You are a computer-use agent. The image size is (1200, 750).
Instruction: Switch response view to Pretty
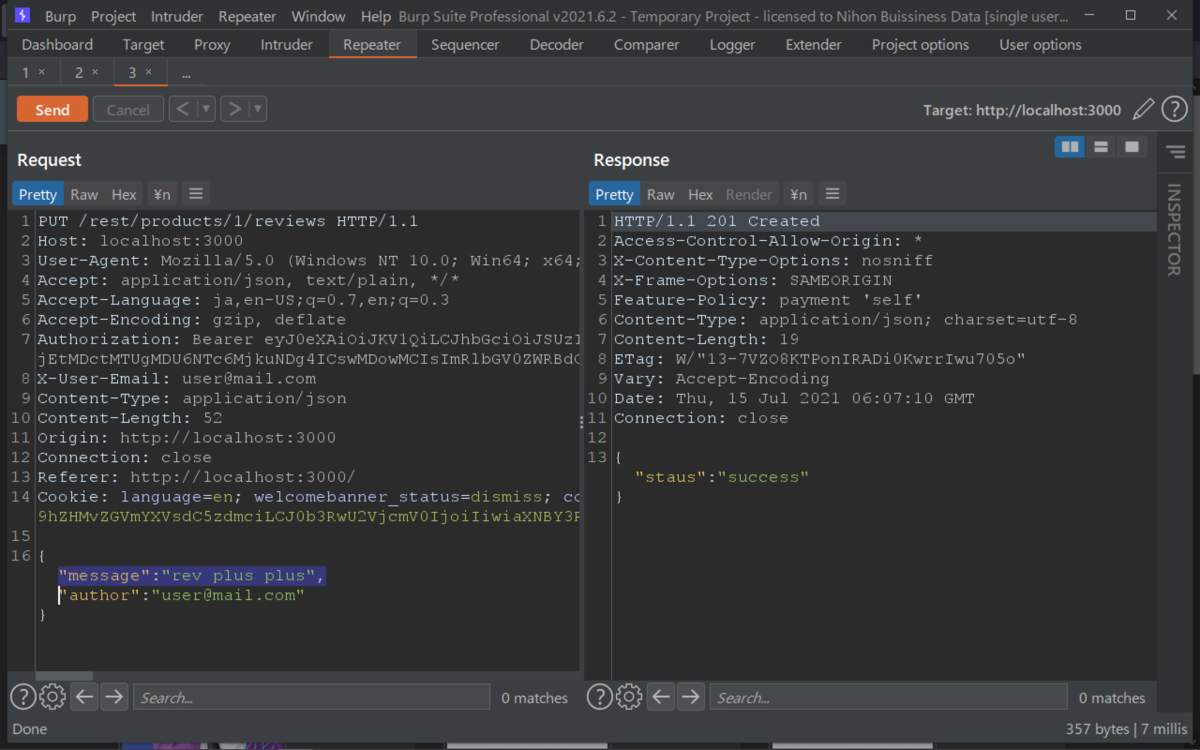(x=614, y=194)
